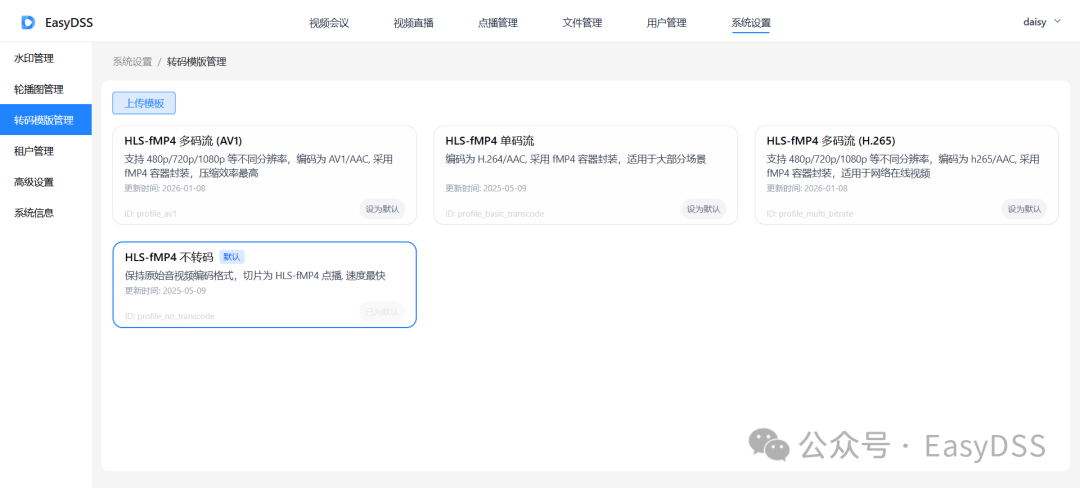Viewport: 1080px width, 489px height.
Task: Open the 文件管理 menu item
Action: (582, 23)
